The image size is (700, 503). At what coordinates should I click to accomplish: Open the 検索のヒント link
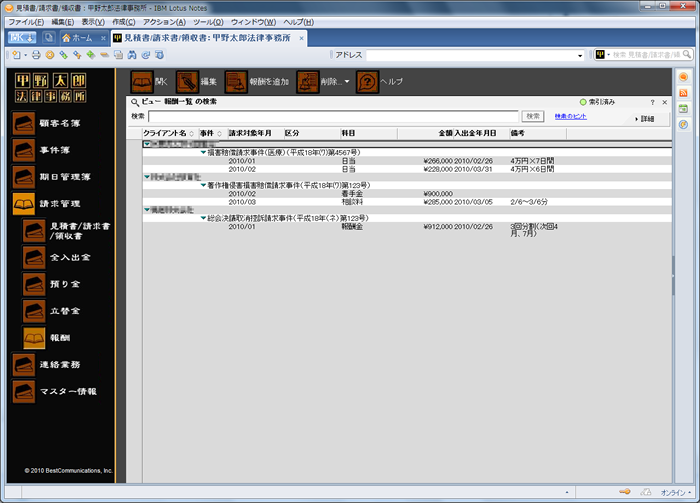pyautogui.click(x=571, y=116)
